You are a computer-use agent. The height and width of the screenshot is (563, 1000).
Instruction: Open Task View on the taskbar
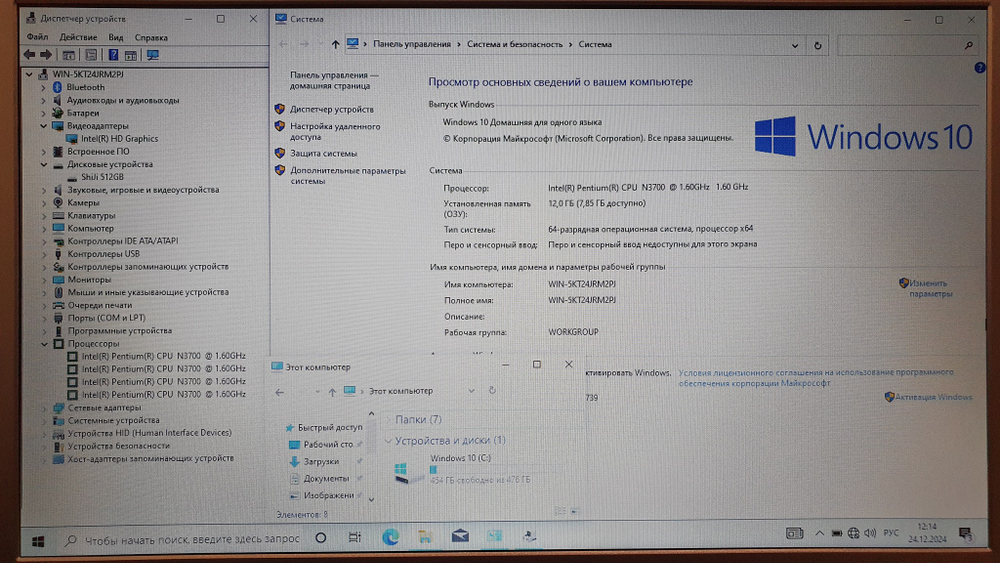pyautogui.click(x=355, y=537)
